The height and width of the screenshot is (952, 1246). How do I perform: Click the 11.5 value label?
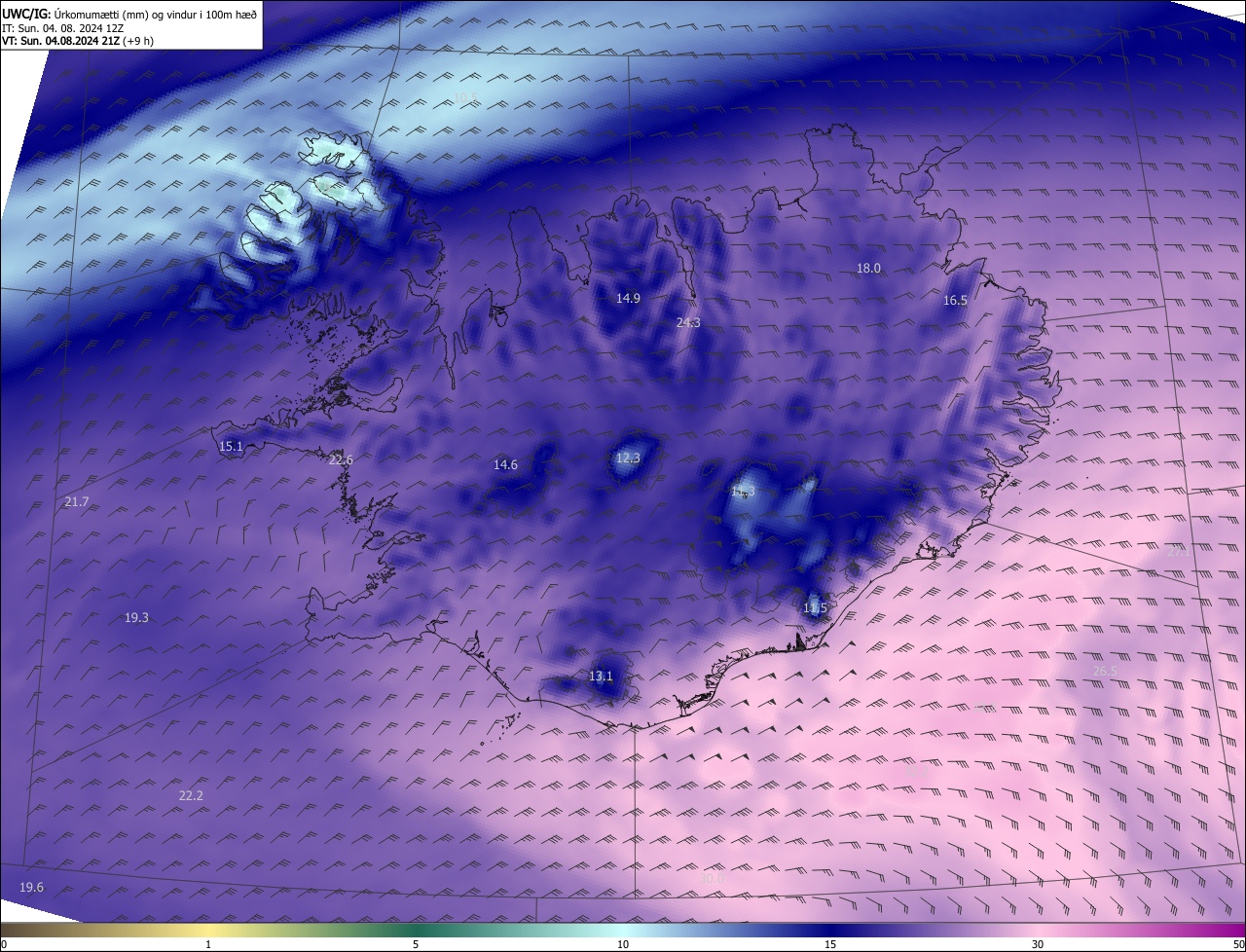[815, 608]
